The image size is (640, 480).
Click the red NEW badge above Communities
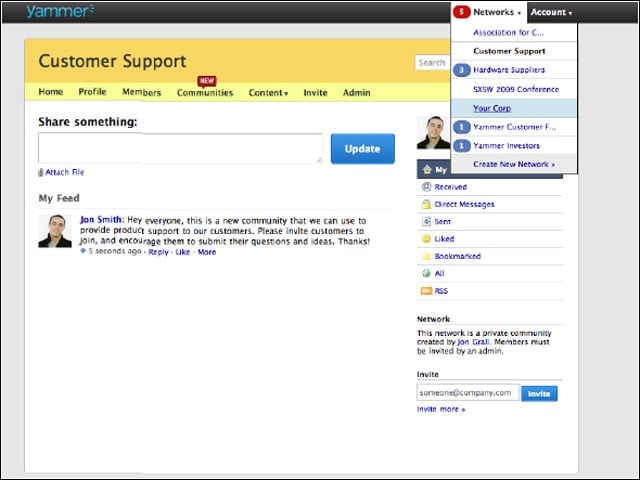point(207,81)
